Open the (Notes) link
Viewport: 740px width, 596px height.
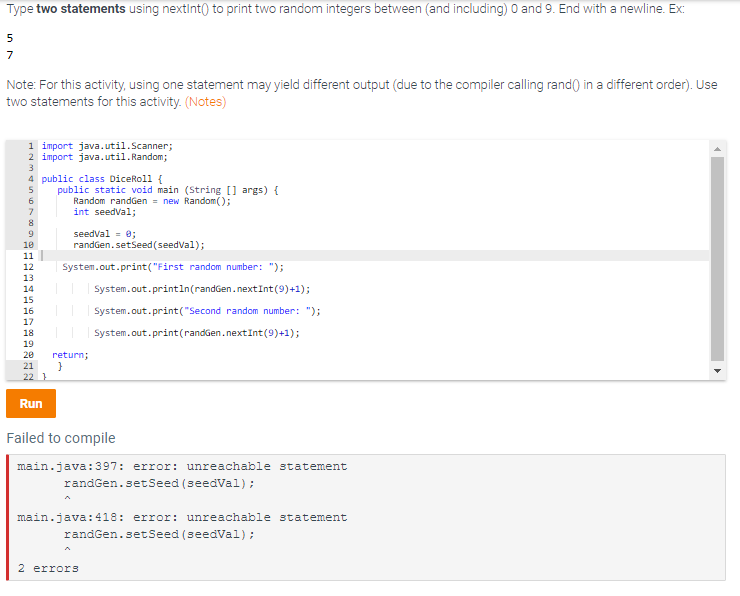point(205,102)
